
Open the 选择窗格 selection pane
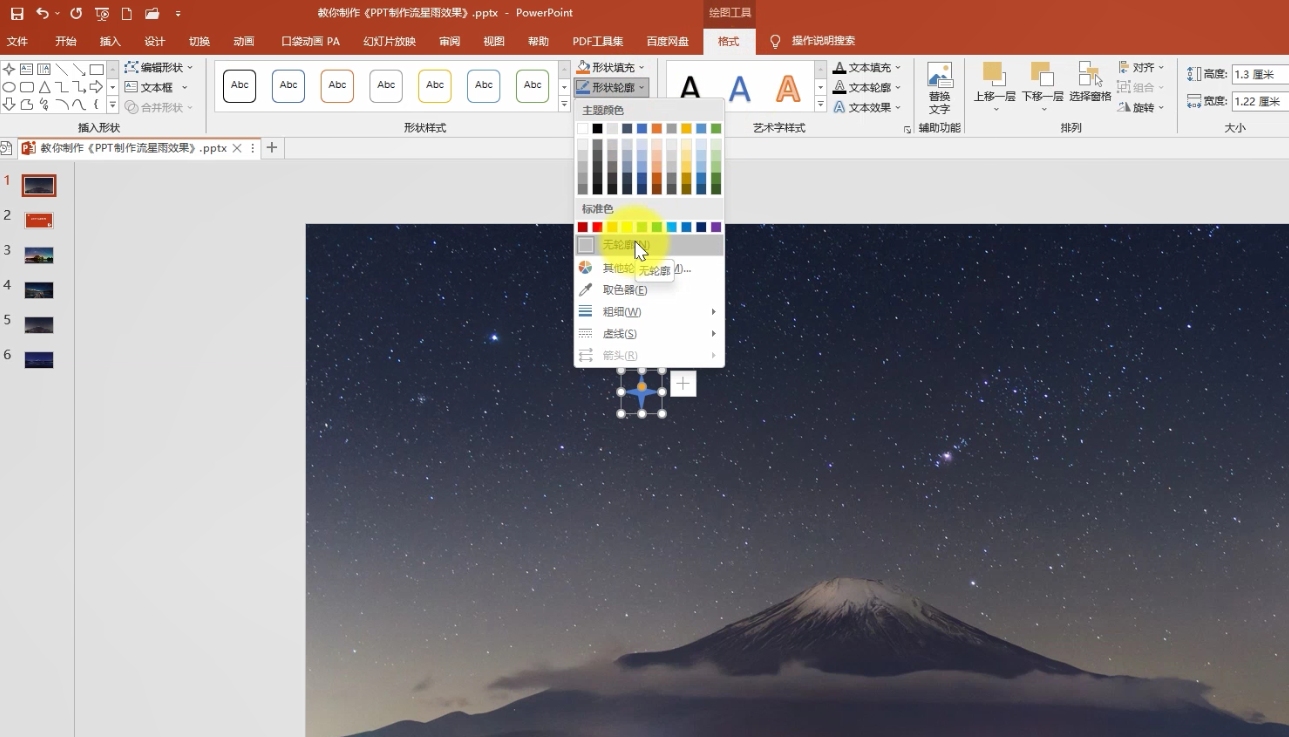pyautogui.click(x=1090, y=84)
